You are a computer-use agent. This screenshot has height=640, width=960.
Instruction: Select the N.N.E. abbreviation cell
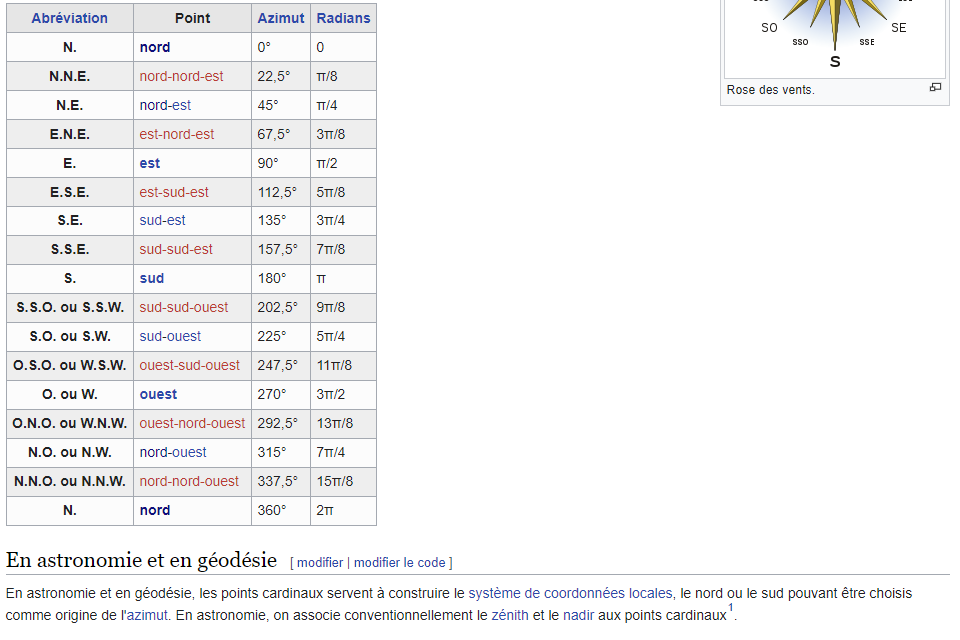(x=70, y=76)
